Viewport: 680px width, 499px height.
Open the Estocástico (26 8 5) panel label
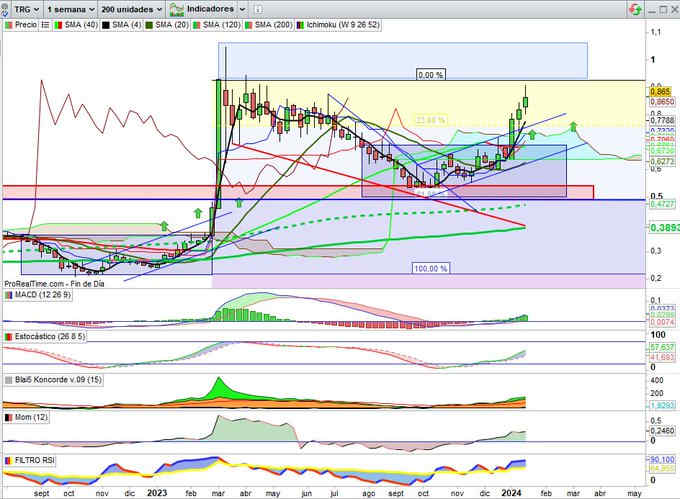tap(50, 336)
